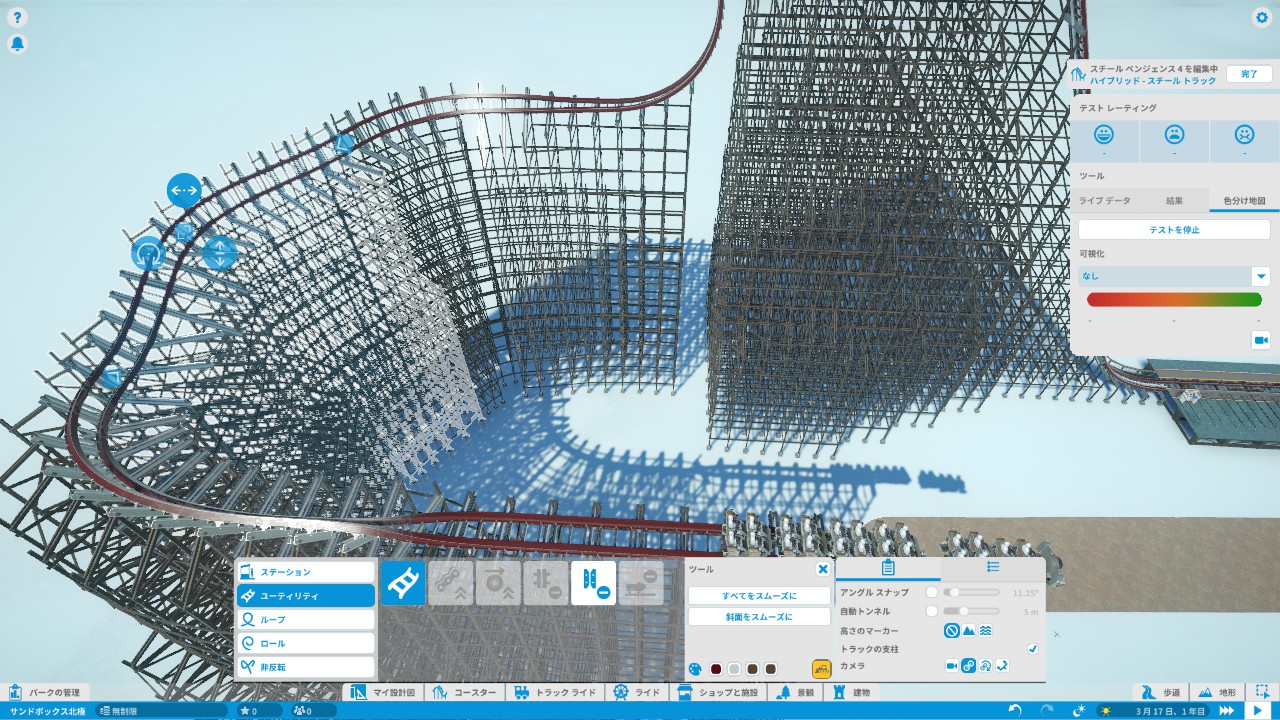The image size is (1280, 720).
Task: Open the 地形 terrain menu
Action: point(1218,692)
